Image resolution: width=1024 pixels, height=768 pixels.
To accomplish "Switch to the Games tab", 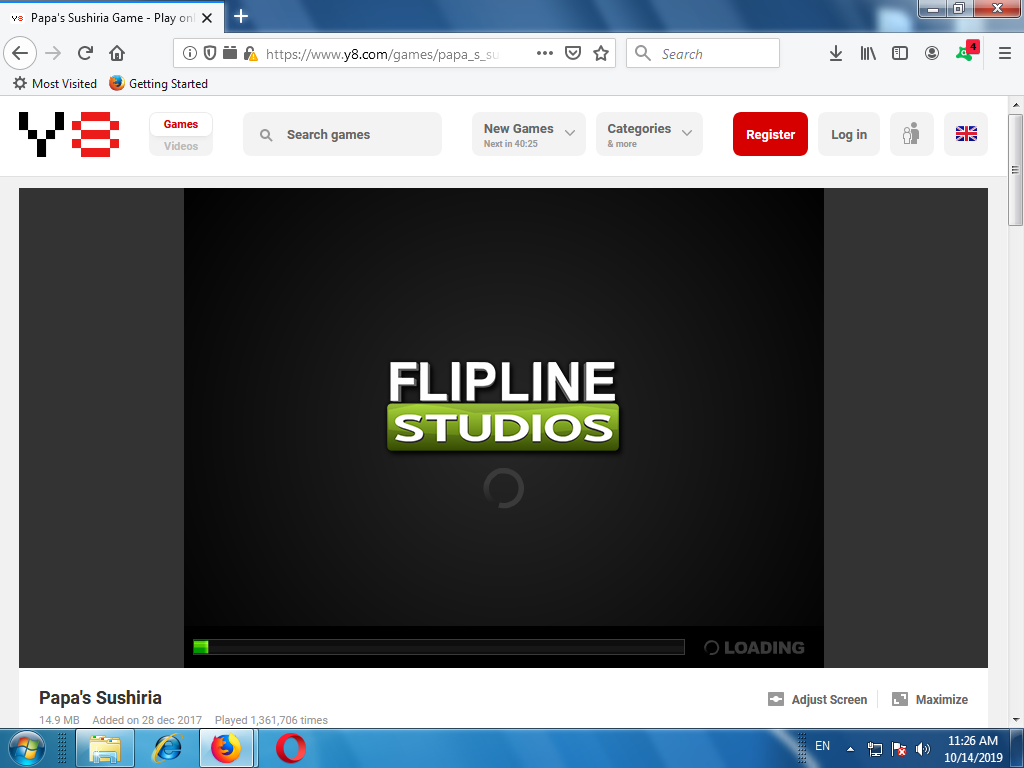I will pos(181,124).
